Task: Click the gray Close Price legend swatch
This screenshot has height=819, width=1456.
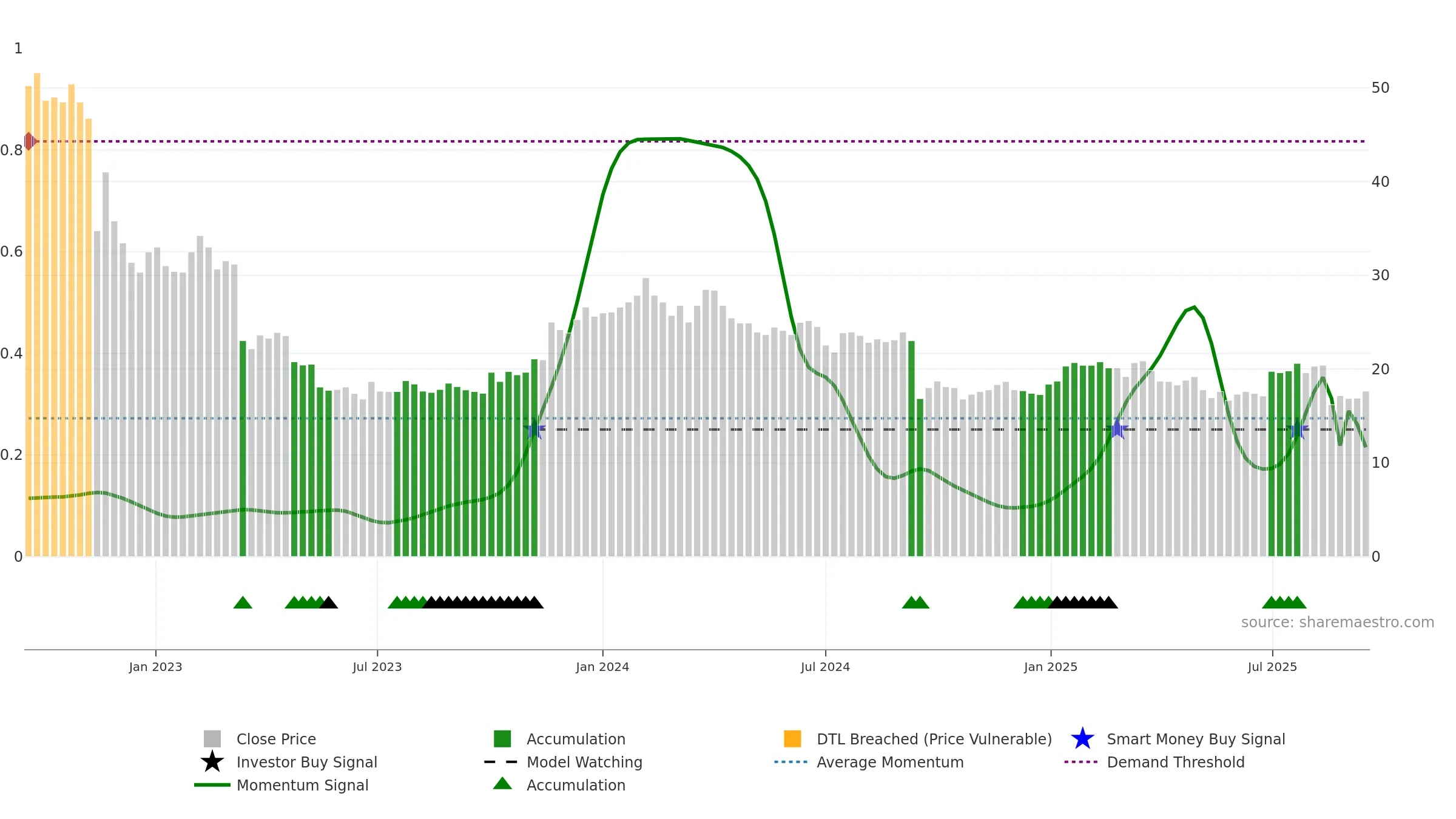Action: [x=212, y=739]
